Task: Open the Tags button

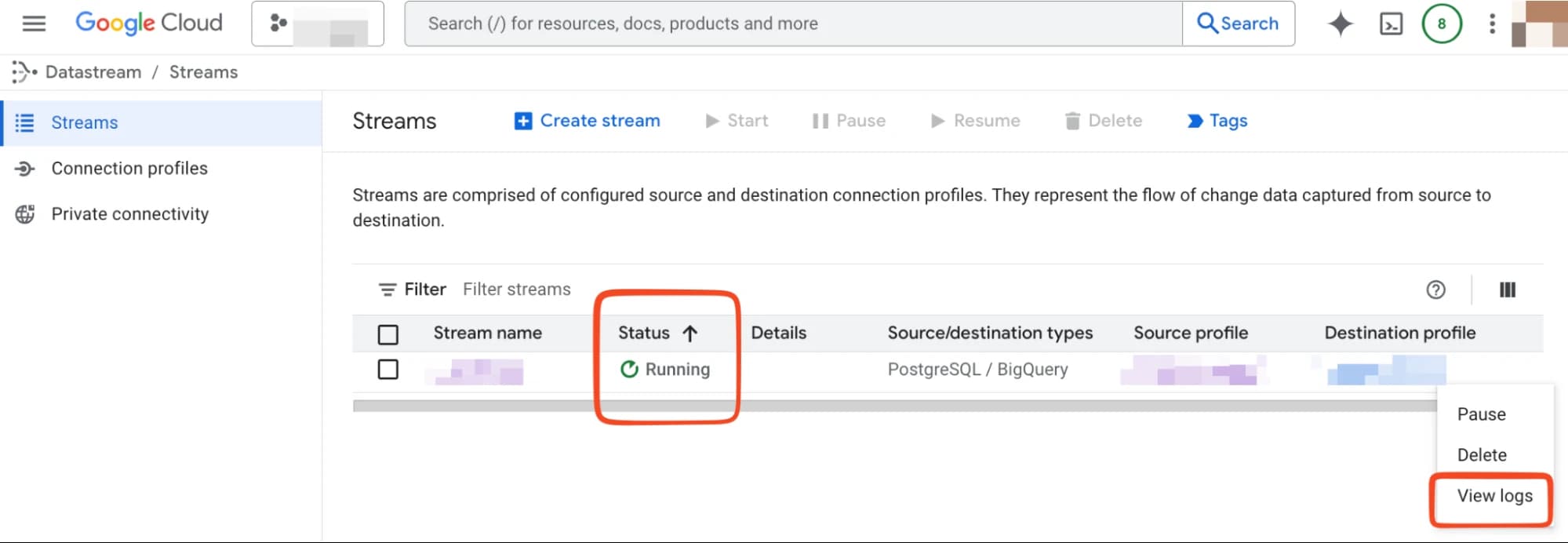Action: [x=1217, y=121]
